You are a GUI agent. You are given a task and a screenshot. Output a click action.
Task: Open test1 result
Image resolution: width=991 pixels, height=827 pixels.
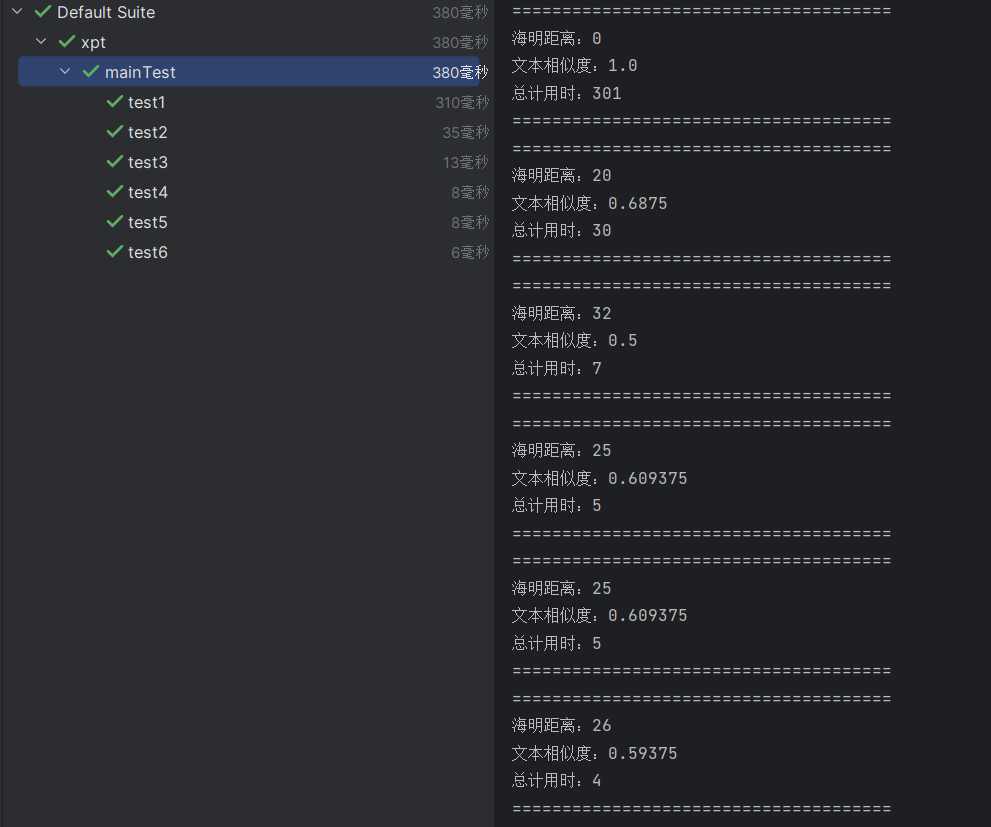[146, 102]
